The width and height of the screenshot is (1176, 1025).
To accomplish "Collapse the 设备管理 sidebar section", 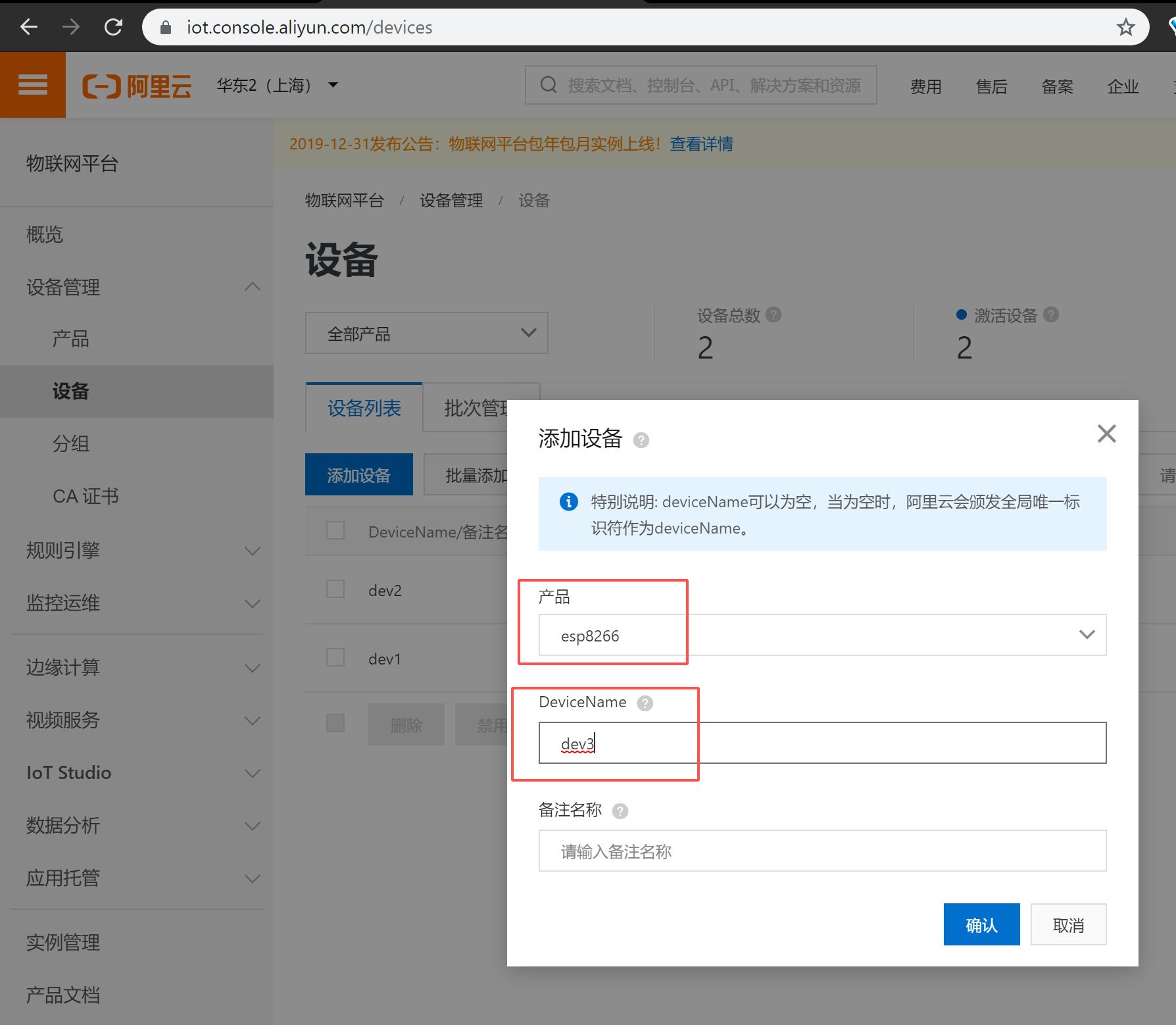I will tap(252, 286).
